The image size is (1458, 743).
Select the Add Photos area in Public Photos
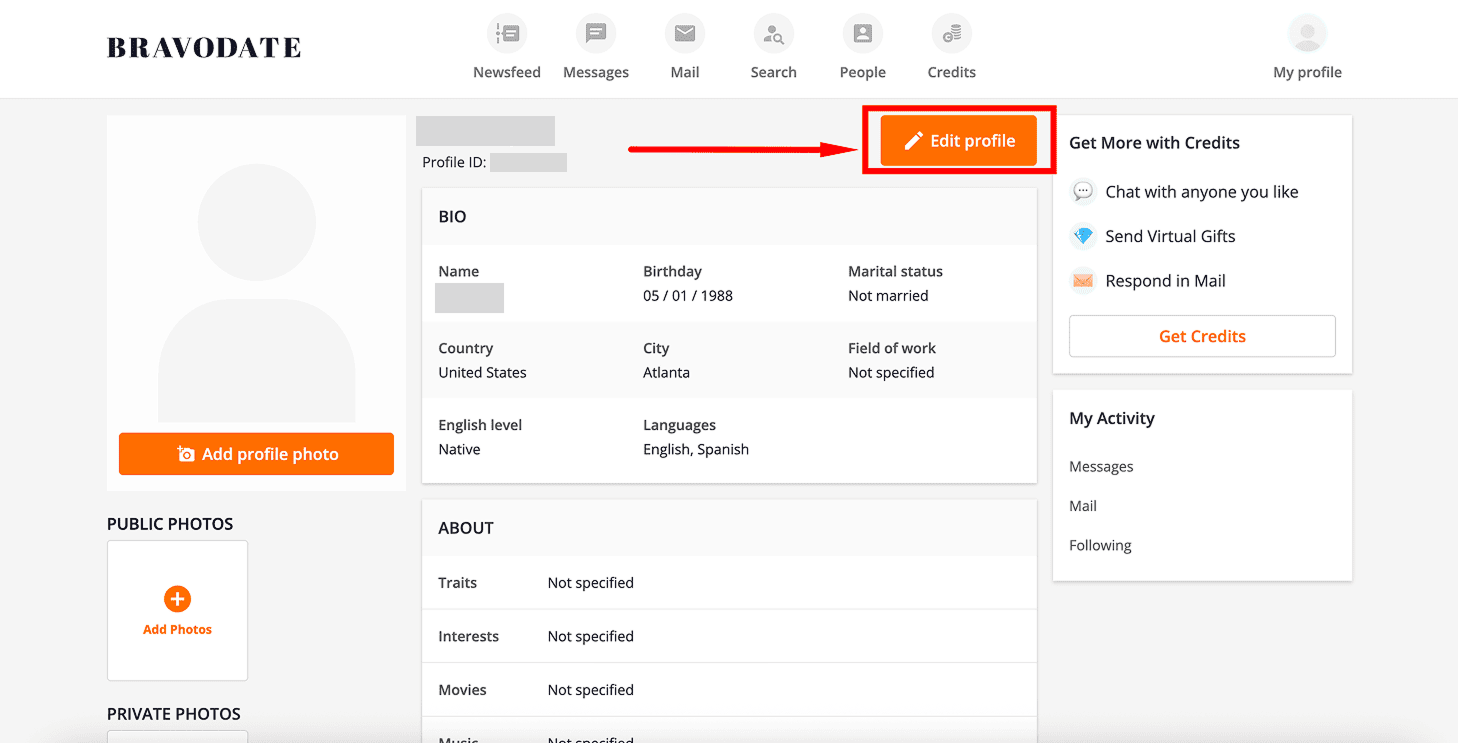[x=177, y=610]
